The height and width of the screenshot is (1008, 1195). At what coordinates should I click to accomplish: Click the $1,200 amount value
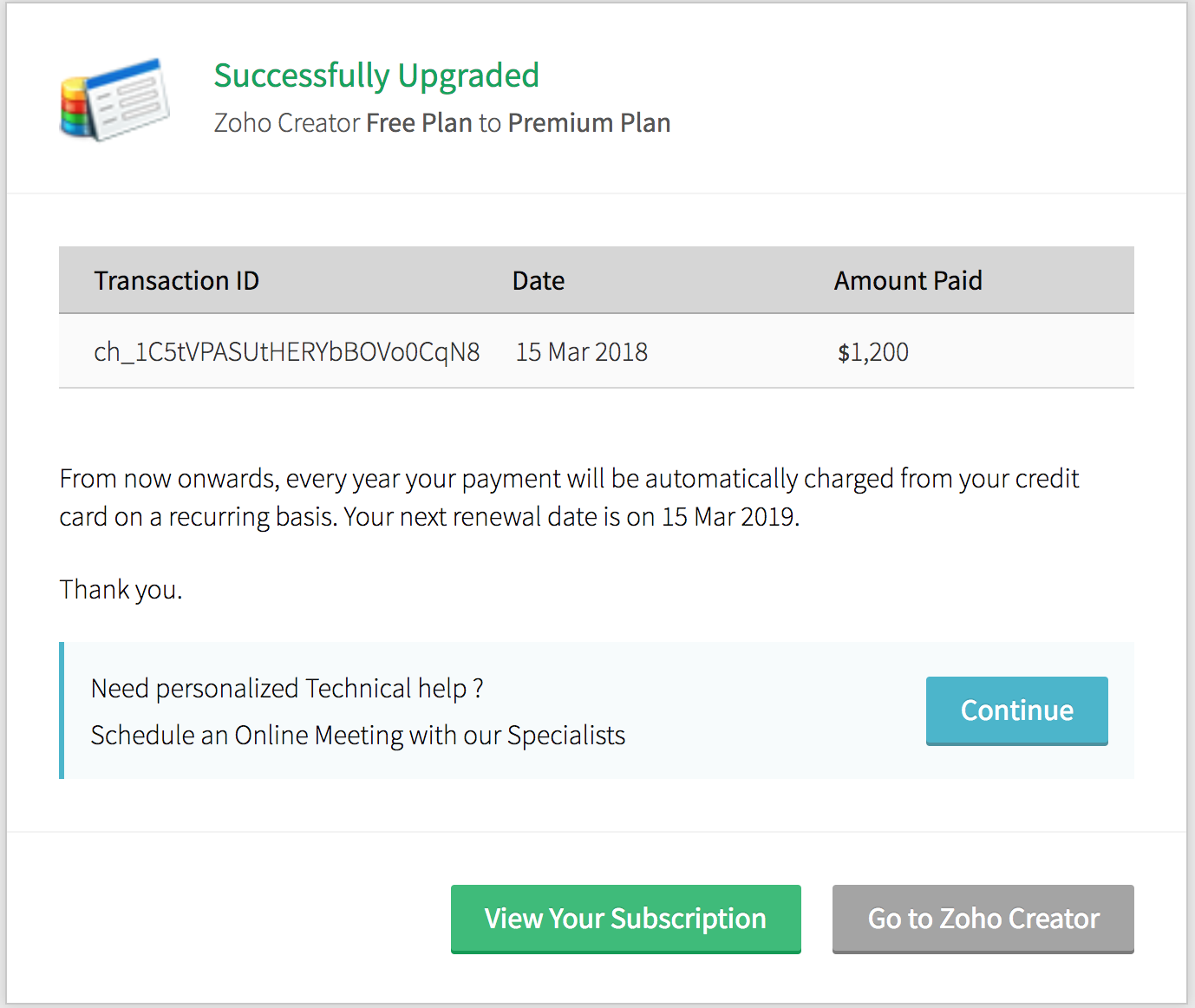(872, 352)
